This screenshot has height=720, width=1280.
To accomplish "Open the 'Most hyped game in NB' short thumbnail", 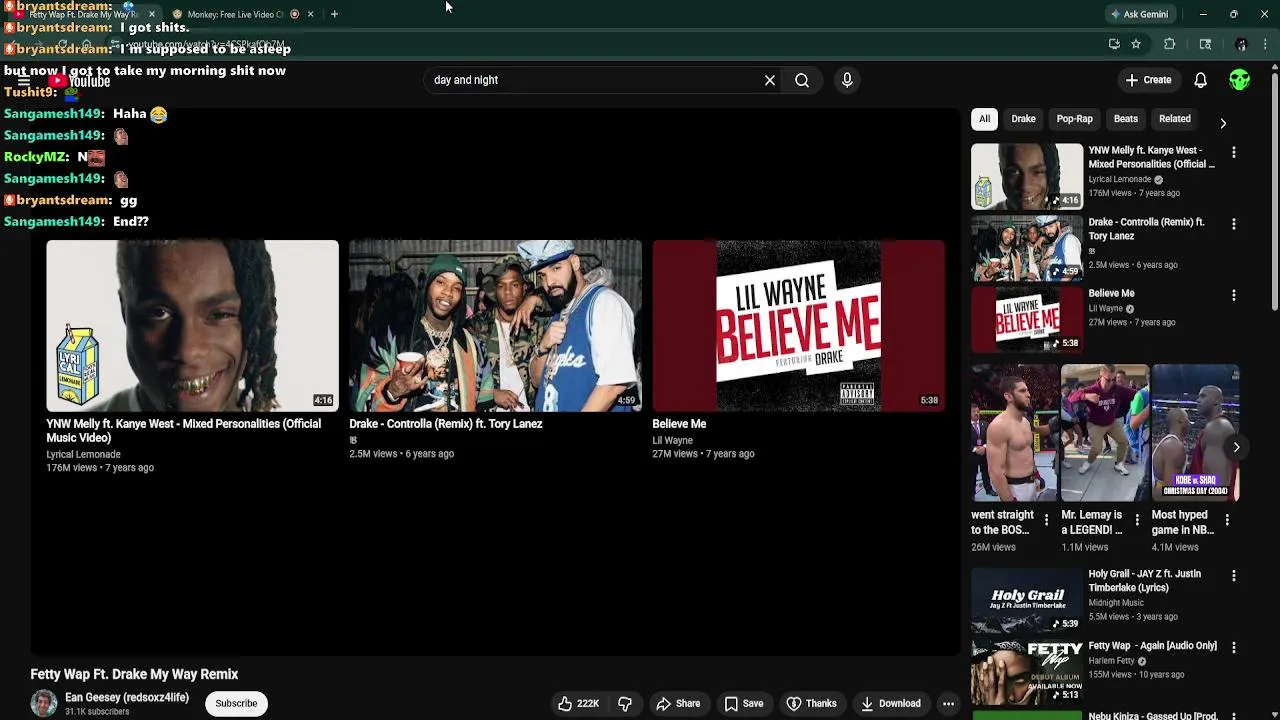I will (x=1195, y=432).
